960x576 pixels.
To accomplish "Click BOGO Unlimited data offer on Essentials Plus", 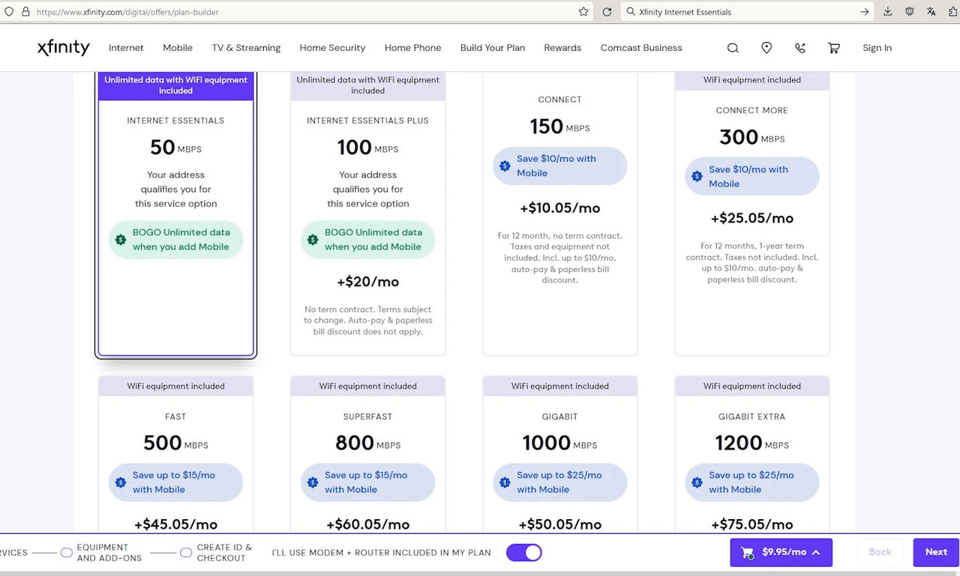I will point(368,239).
